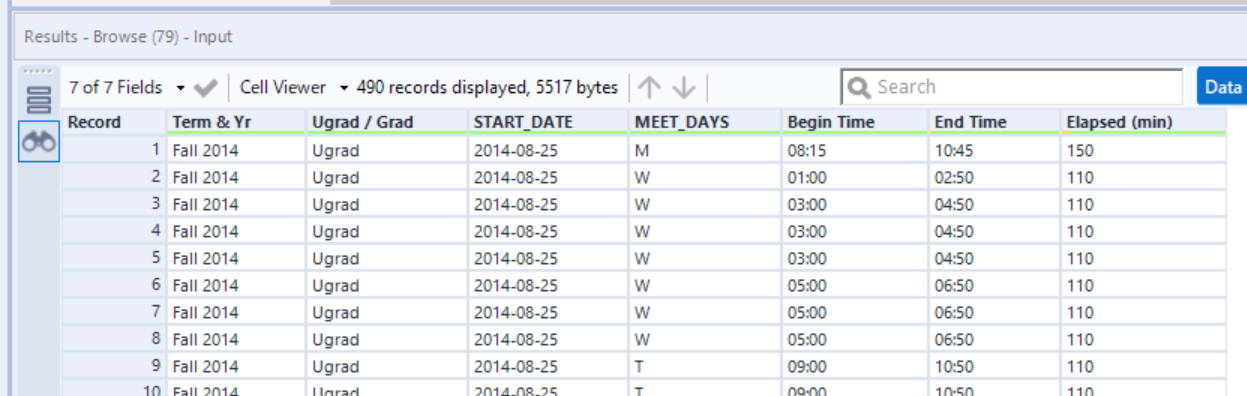1247x396 pixels.
Task: Click the T meet days cell in record 9
Action: click(x=705, y=366)
